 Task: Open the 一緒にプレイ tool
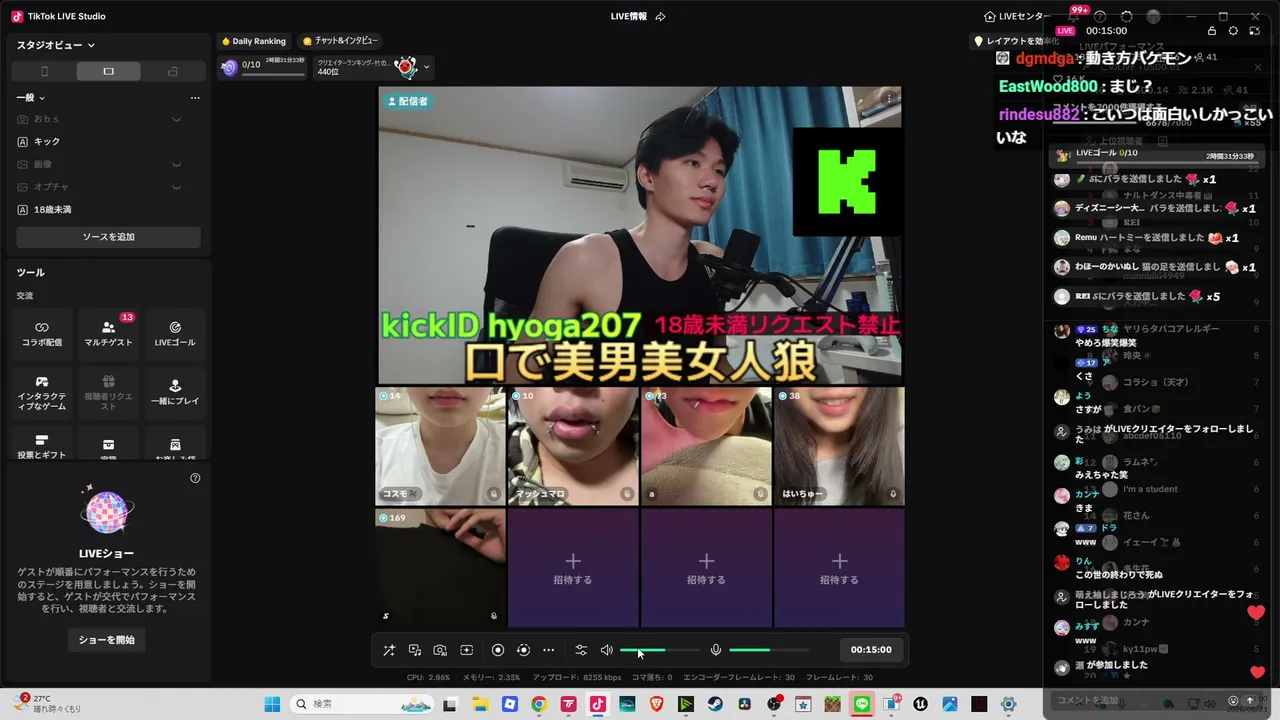[175, 393]
